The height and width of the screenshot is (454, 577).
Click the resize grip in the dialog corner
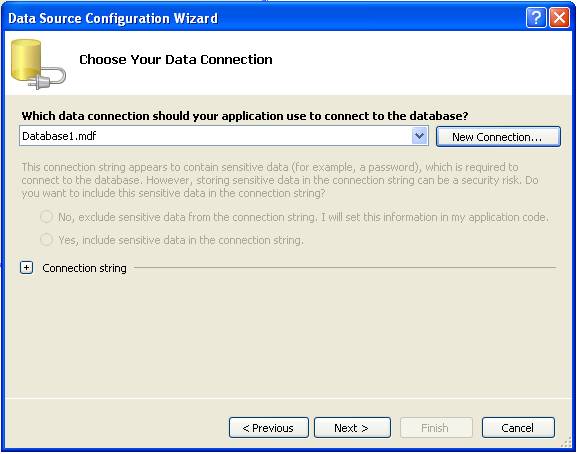[566, 443]
